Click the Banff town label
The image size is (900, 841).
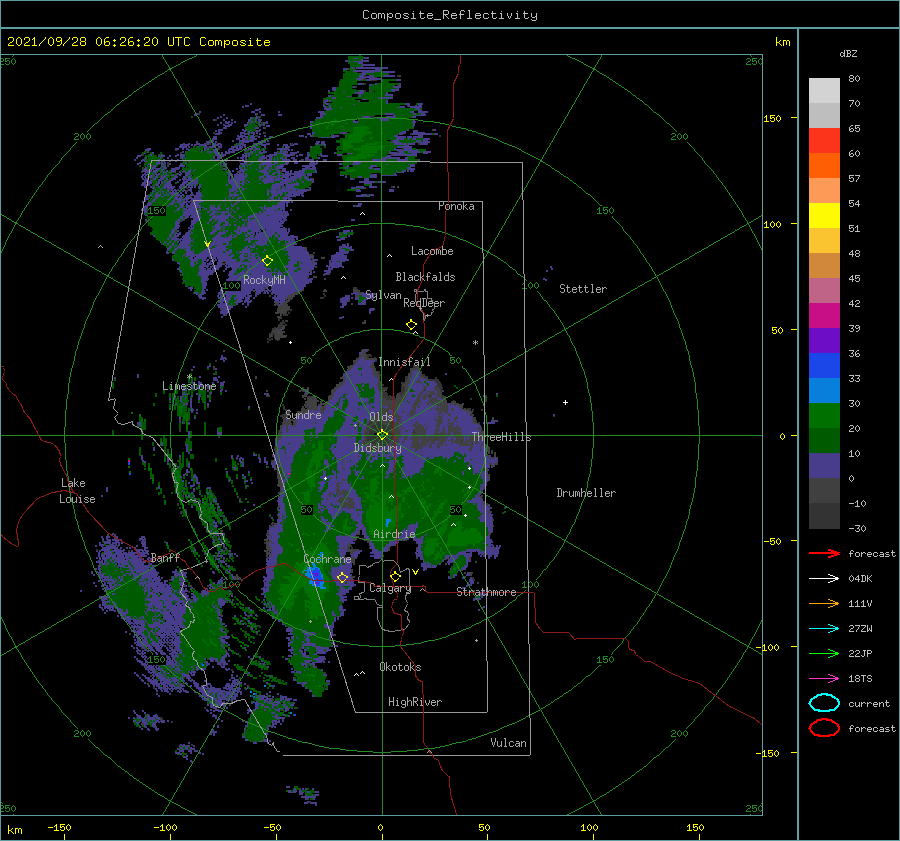[x=165, y=558]
